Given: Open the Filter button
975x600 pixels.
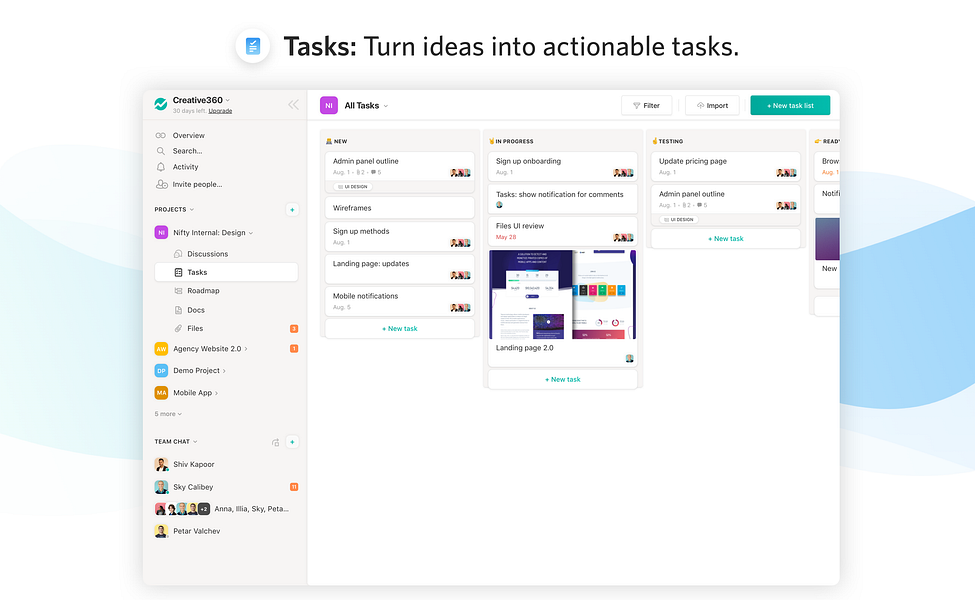Looking at the screenshot, I should 646,105.
